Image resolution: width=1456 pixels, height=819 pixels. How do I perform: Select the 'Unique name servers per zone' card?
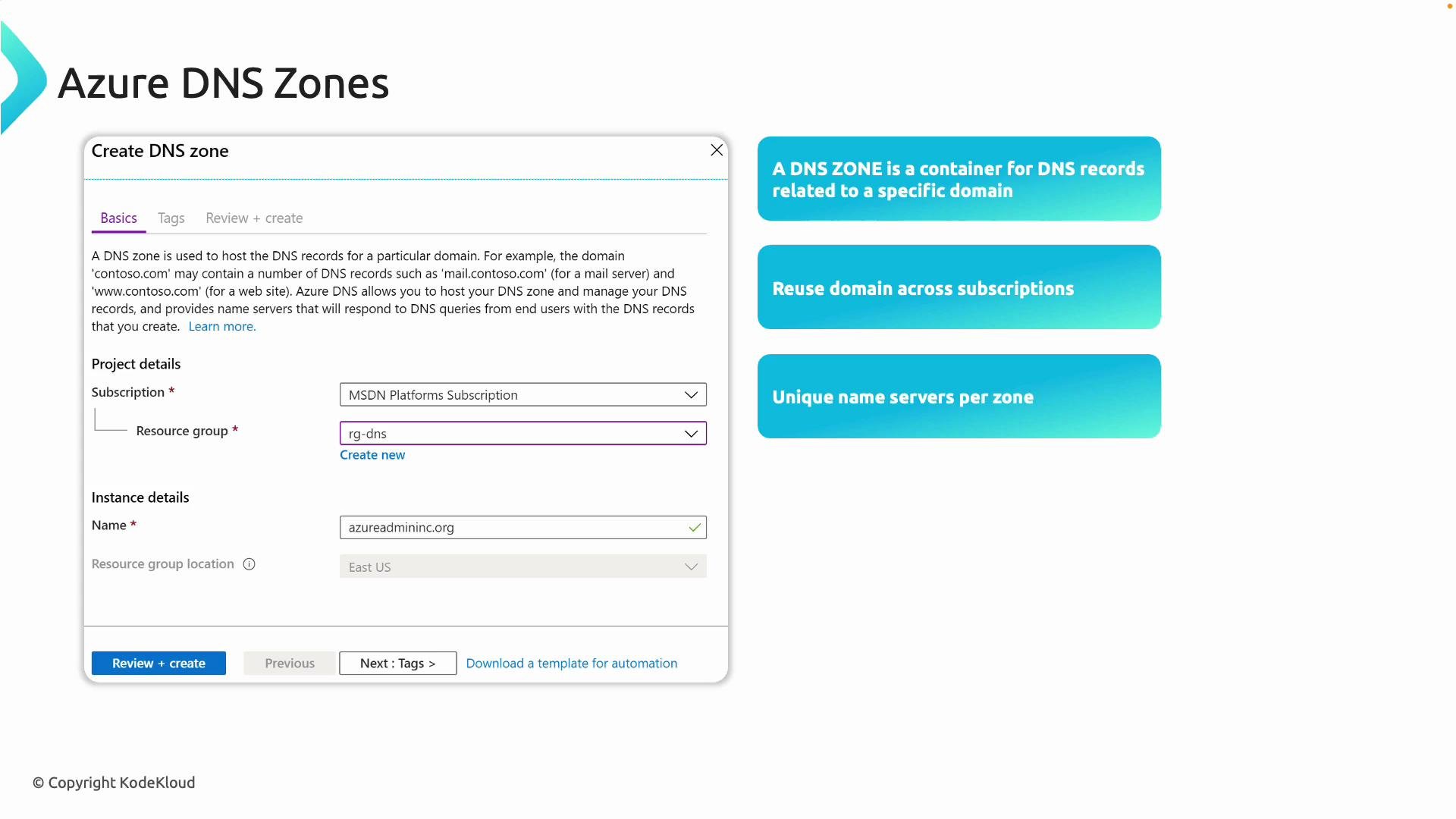coord(959,397)
